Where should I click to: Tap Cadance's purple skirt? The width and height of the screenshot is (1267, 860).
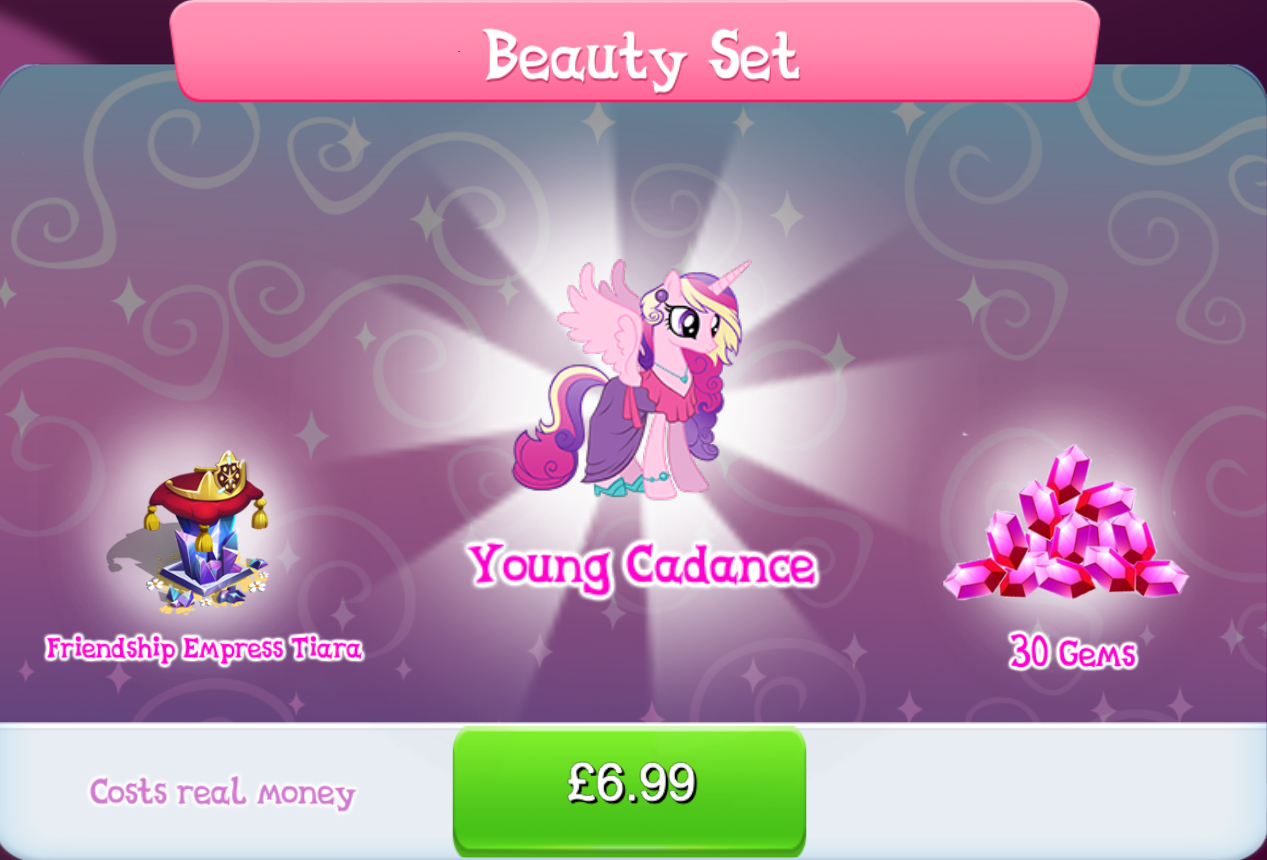(616, 432)
